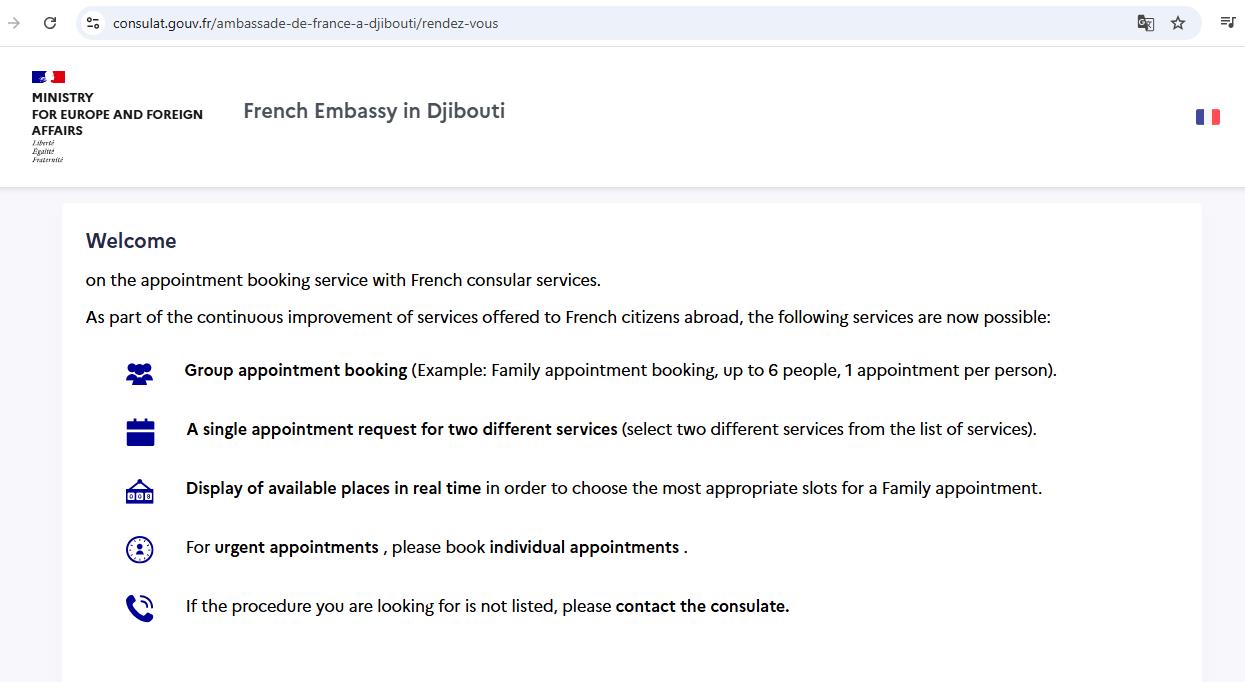Select the group appointment people icon
Image resolution: width=1245 pixels, height=682 pixels.
click(x=139, y=371)
